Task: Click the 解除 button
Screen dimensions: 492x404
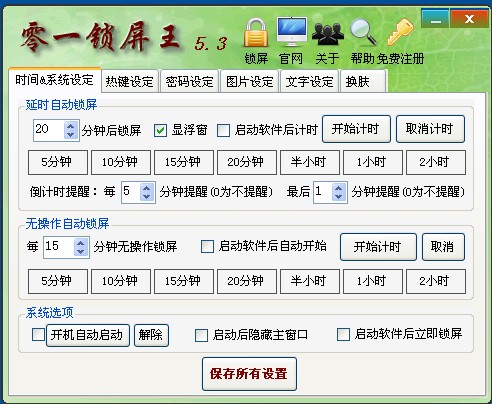Action: click(151, 335)
